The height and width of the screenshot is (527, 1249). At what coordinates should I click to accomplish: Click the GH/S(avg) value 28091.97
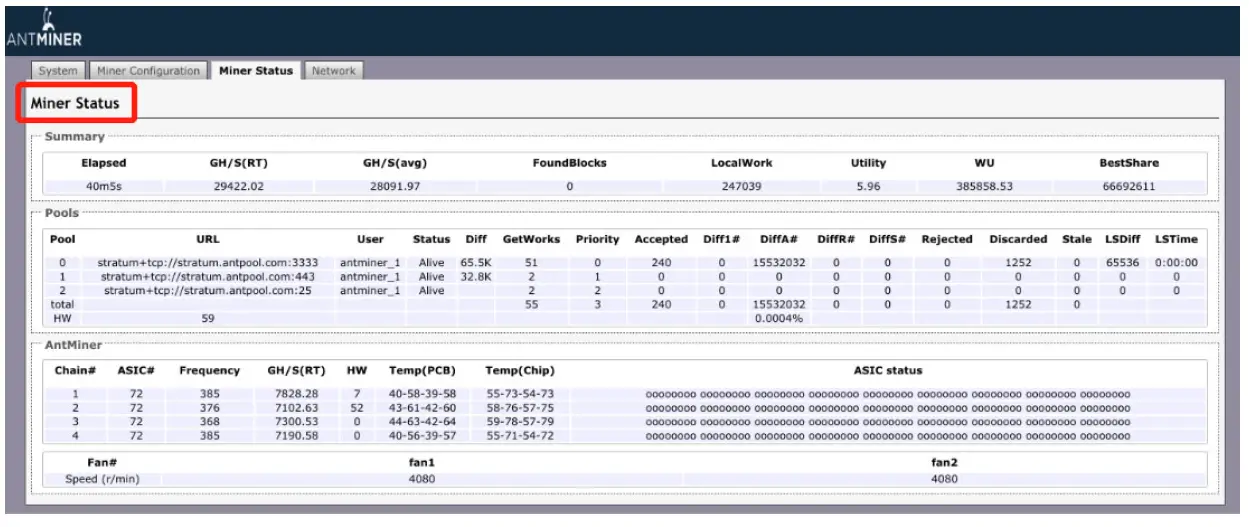395,186
